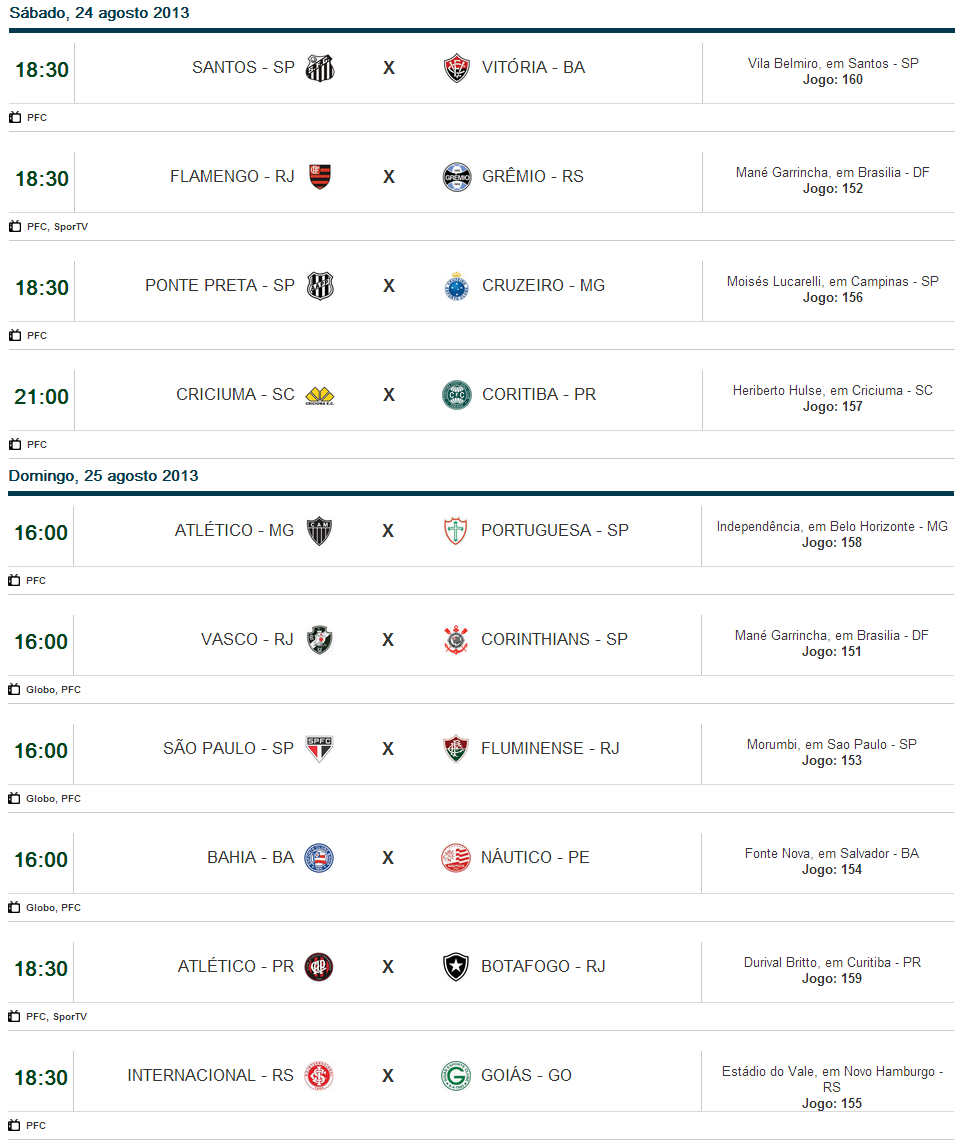Select PONTE PRETA - SP team name
This screenshot has height=1143, width=964.
coord(220,286)
